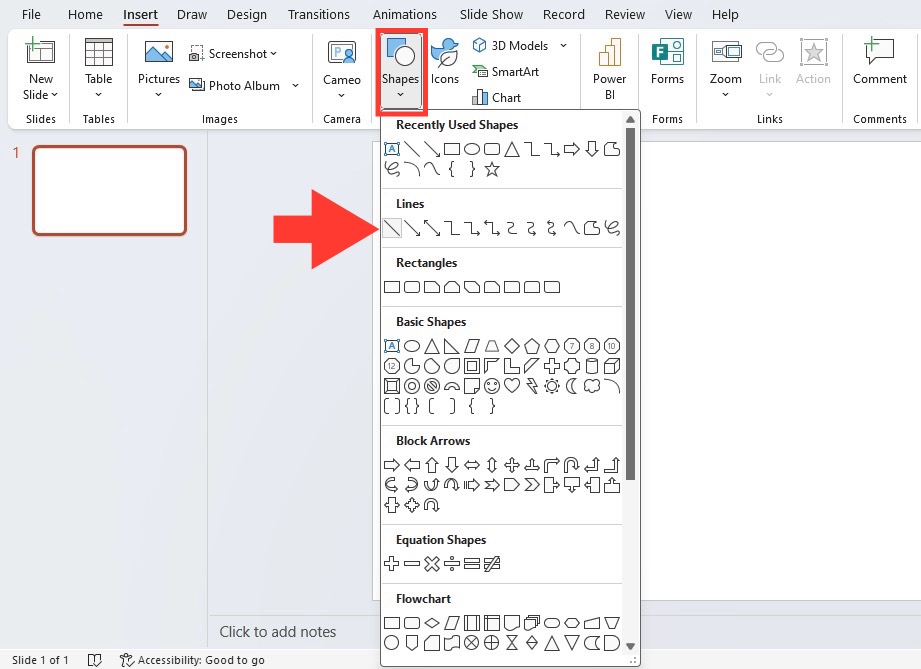Click the Forms button
Screen dimensions: 921x669
667,62
